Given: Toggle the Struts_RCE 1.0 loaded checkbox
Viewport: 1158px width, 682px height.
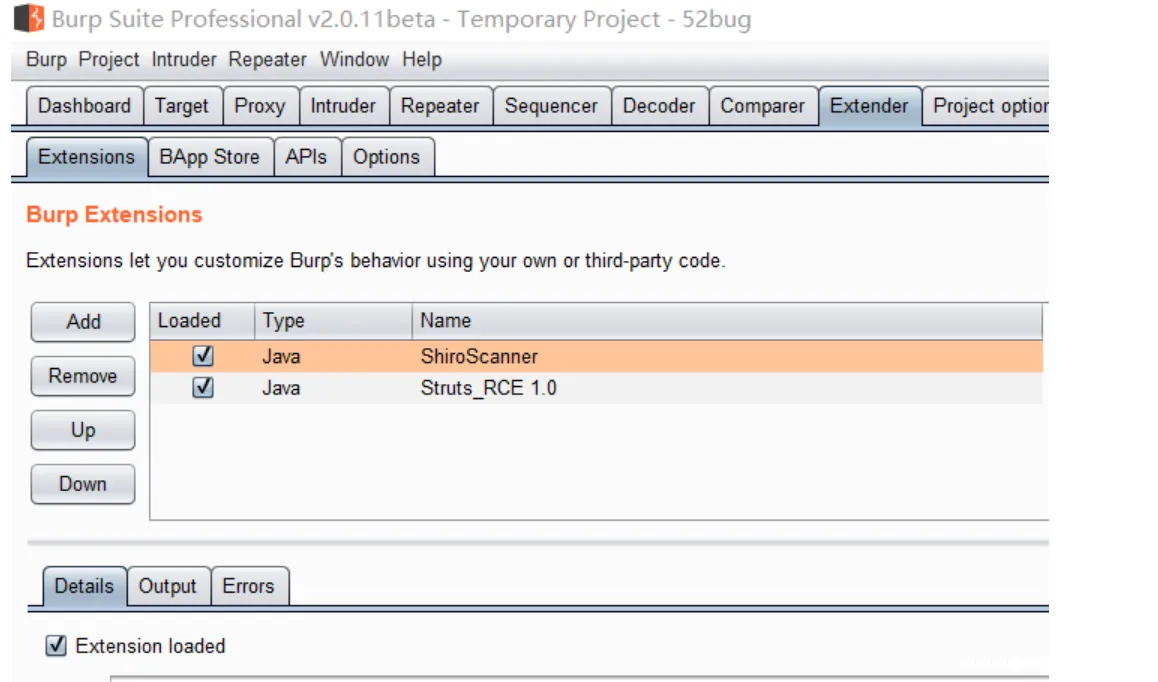Looking at the screenshot, I should 203,388.
